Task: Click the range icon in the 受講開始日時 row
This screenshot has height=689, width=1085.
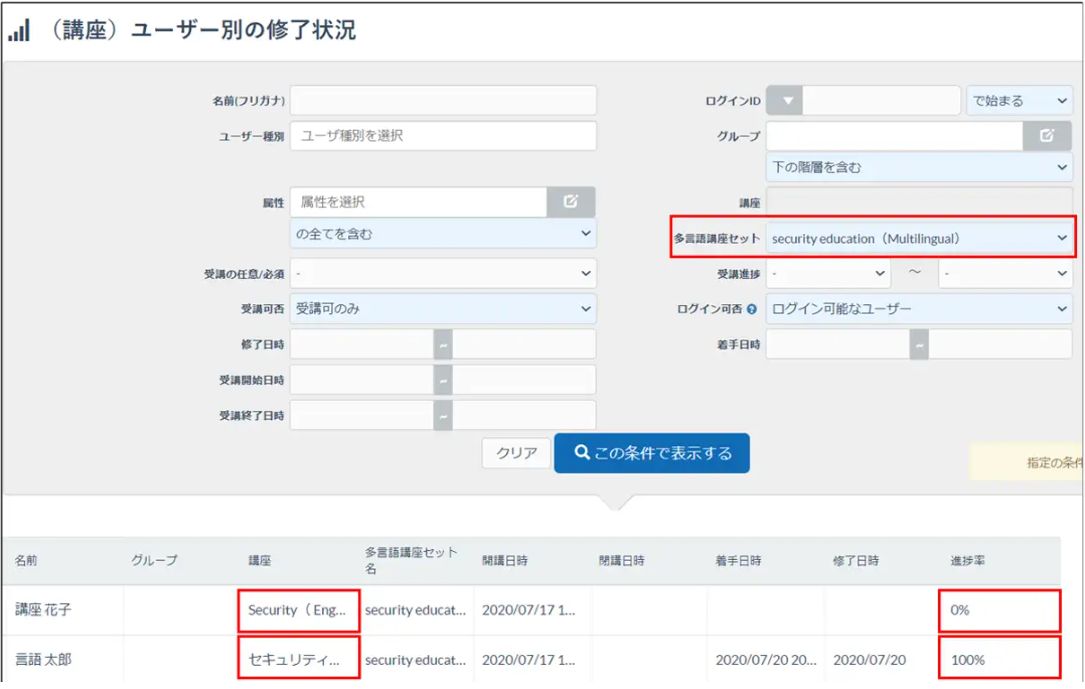Action: (x=443, y=380)
